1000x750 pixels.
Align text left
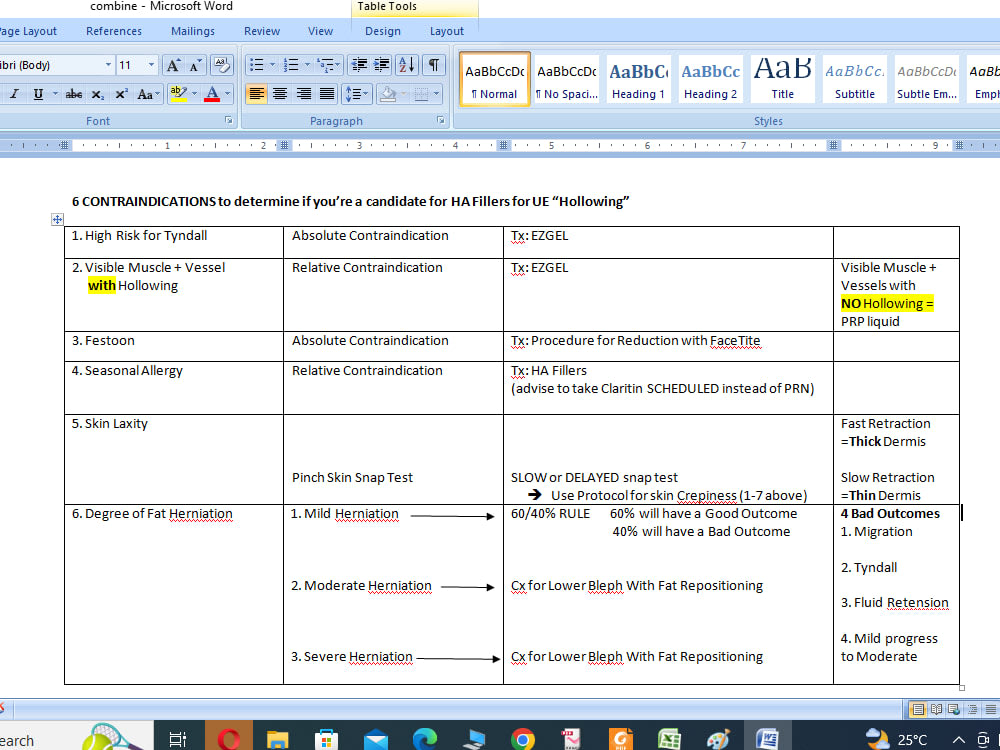(x=256, y=94)
